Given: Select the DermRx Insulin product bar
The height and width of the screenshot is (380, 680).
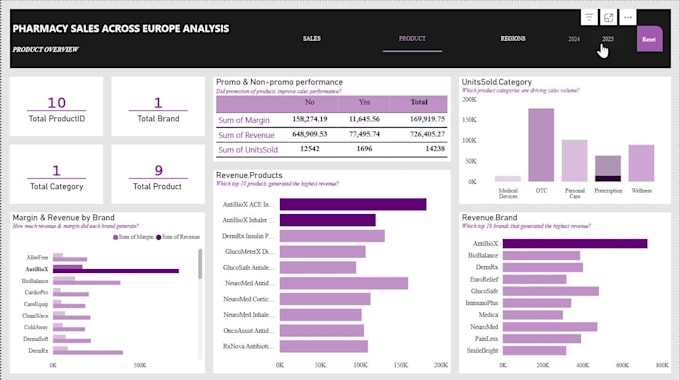Looking at the screenshot, I should point(332,236).
